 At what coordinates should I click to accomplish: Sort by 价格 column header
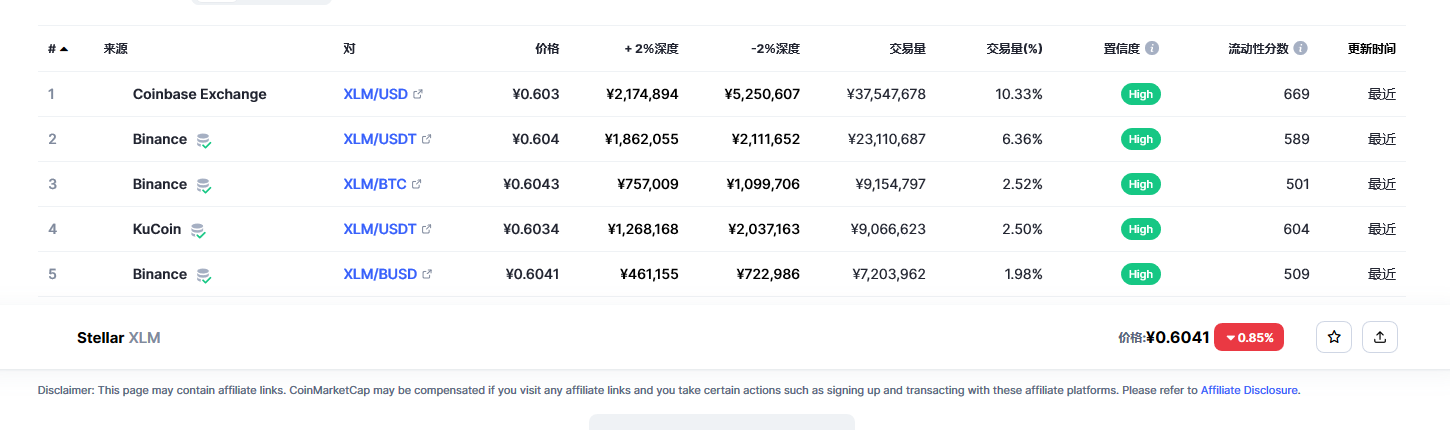click(x=547, y=48)
